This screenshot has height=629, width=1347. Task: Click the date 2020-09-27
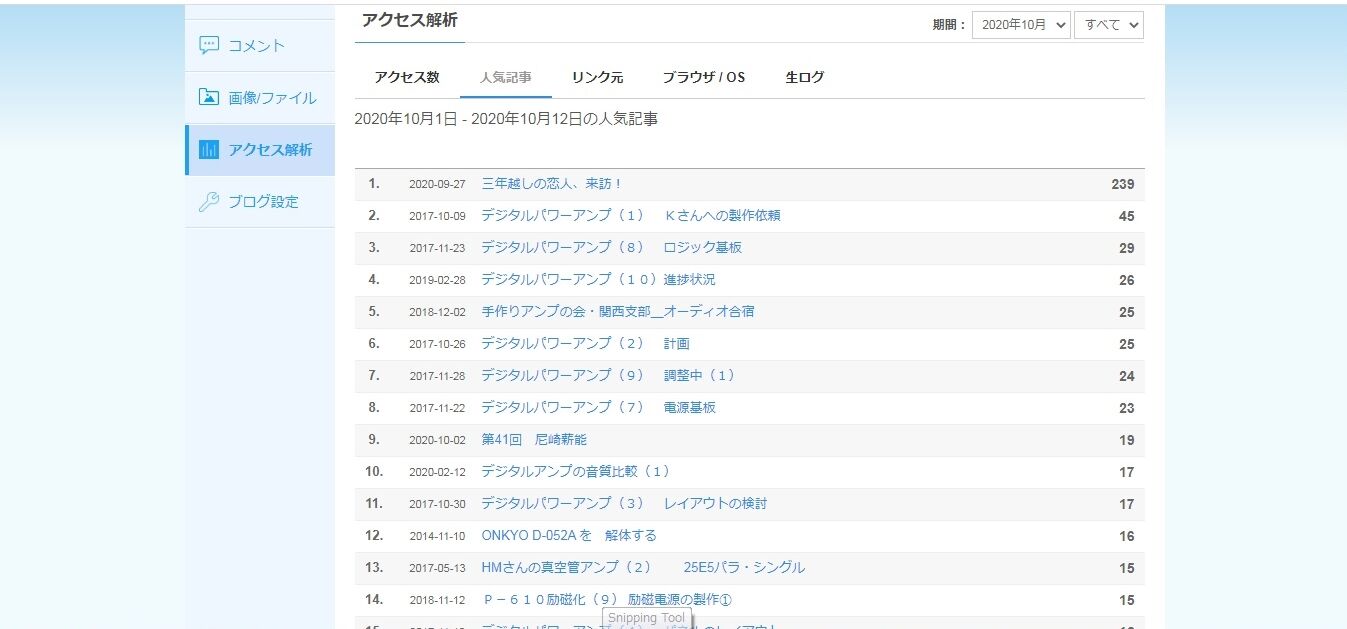[437, 185]
